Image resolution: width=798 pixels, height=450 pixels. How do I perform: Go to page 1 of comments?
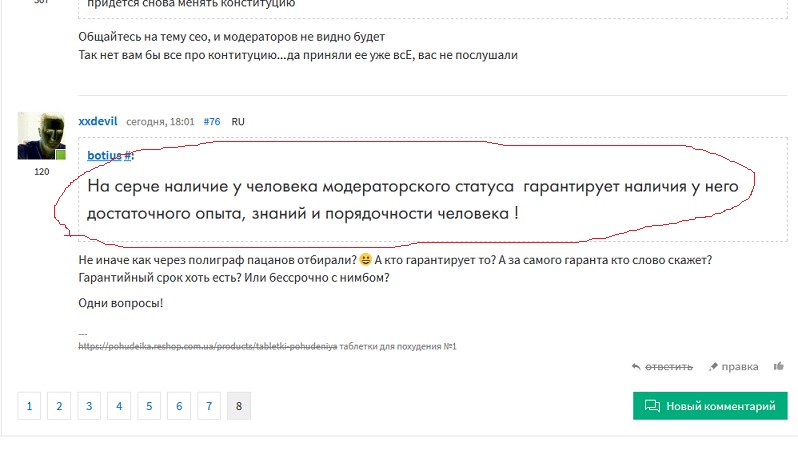pos(29,406)
